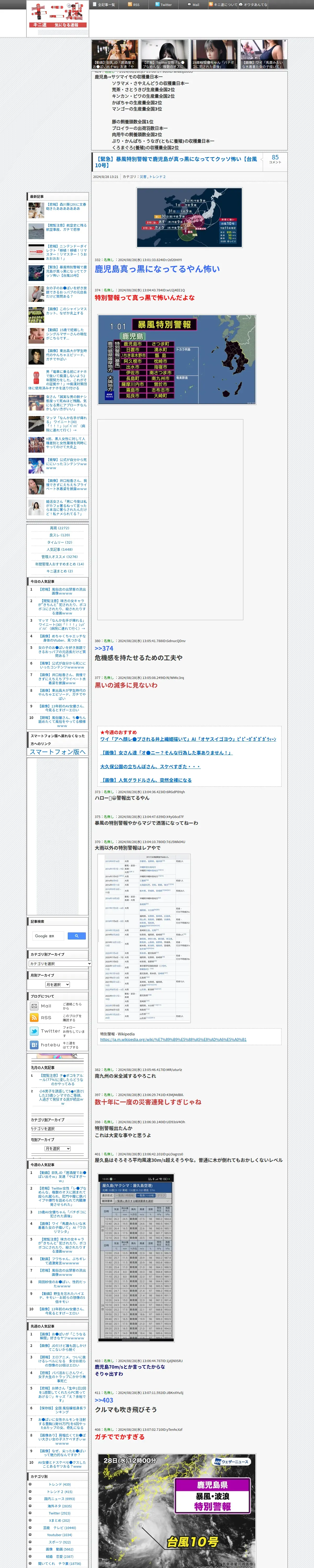Open sidebar link タイムリー (32)
Image resolution: width=314 pixels, height=1568 pixels.
click(x=59, y=542)
